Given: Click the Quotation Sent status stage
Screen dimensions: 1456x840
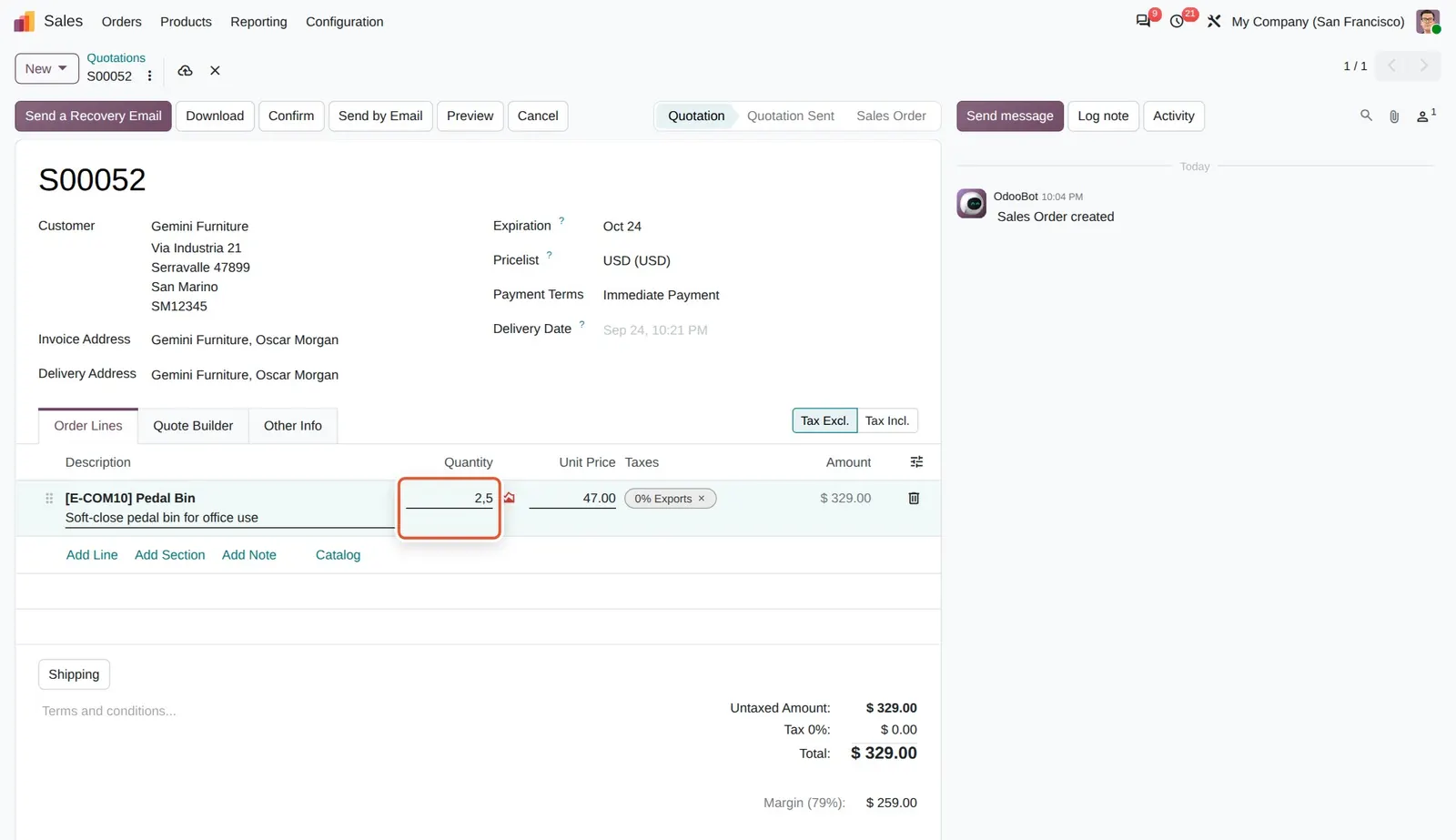Looking at the screenshot, I should tap(791, 116).
